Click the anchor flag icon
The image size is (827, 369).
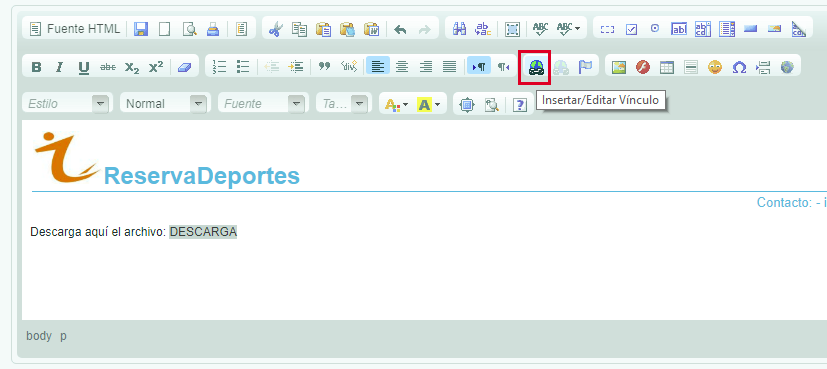point(585,67)
